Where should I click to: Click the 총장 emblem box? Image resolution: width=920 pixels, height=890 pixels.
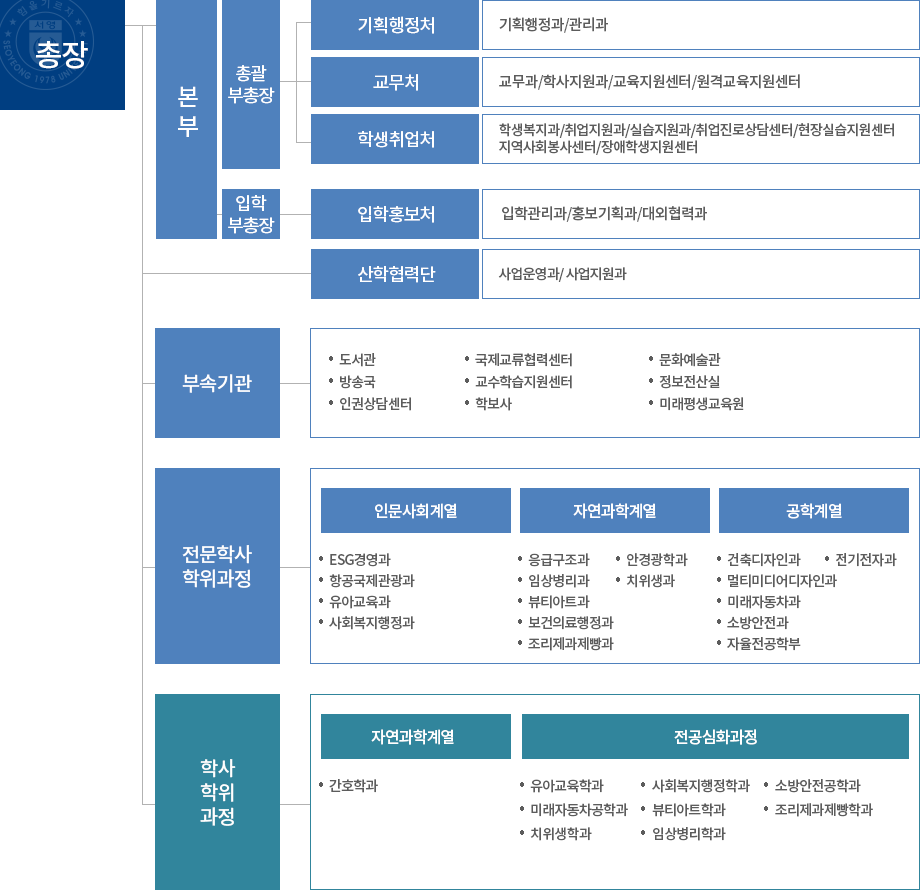(x=61, y=55)
